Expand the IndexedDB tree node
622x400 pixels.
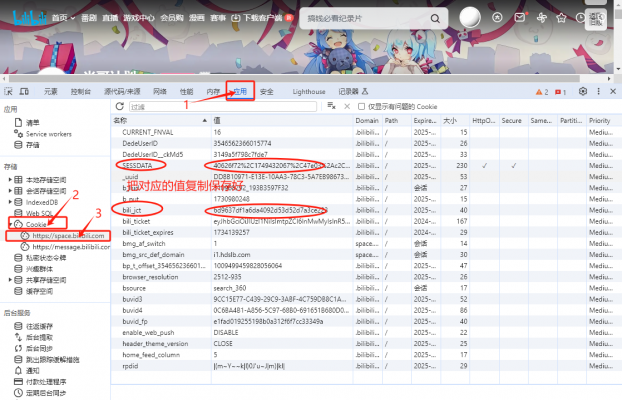(x=9, y=201)
